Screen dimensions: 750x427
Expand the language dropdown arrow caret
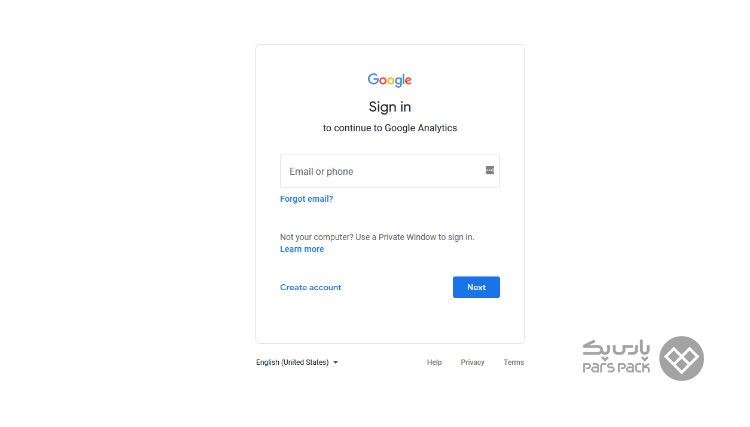(x=335, y=362)
